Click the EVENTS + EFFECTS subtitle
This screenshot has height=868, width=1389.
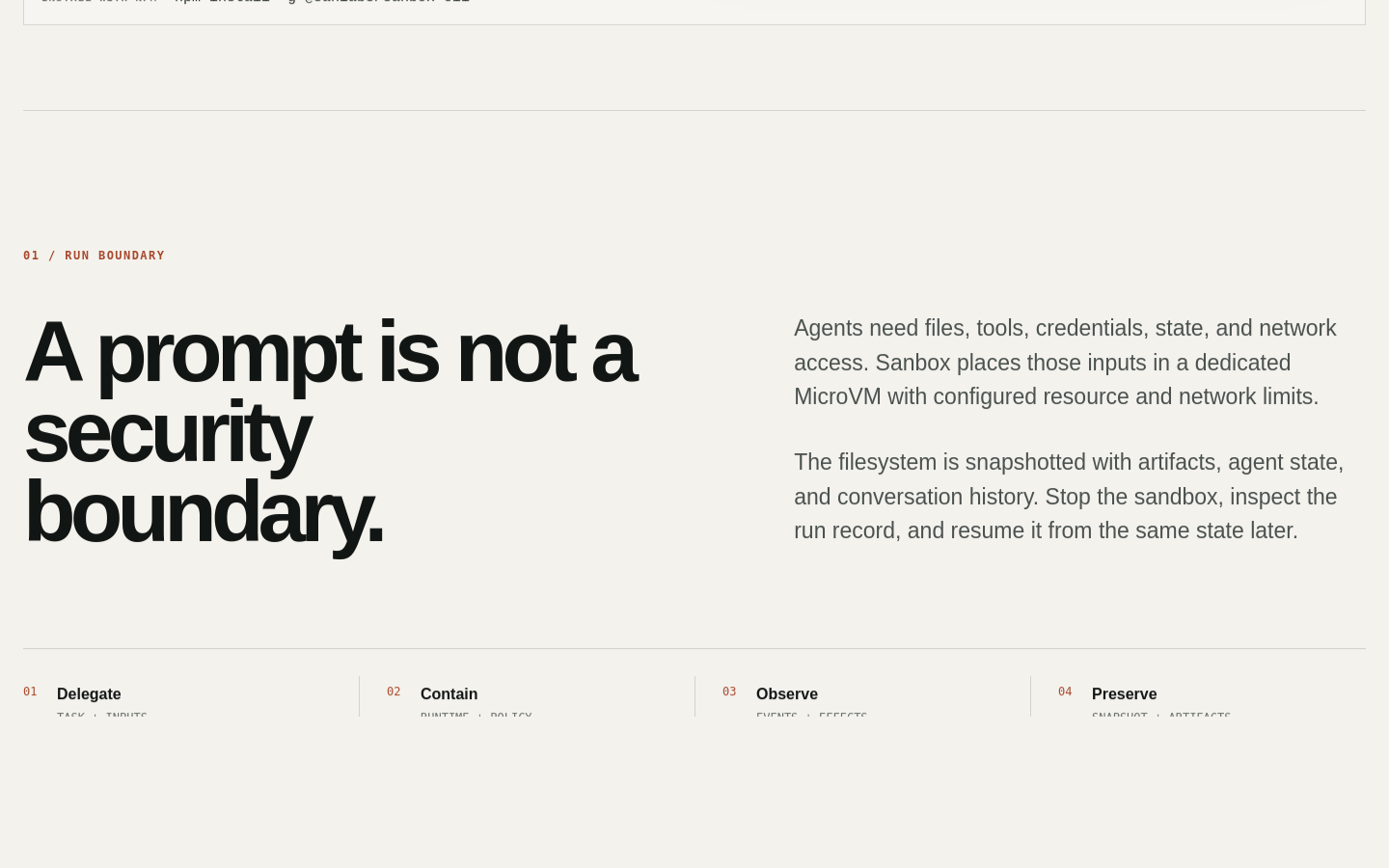point(812,715)
